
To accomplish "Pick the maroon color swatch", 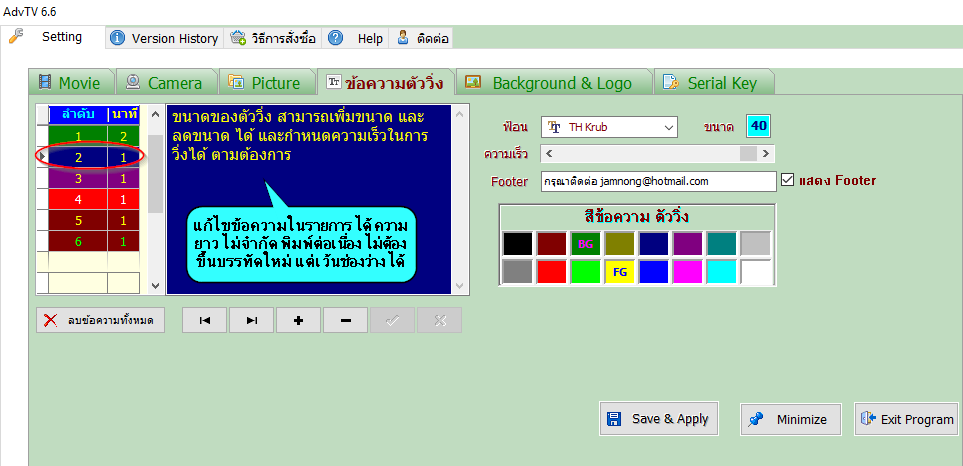I will coord(552,244).
